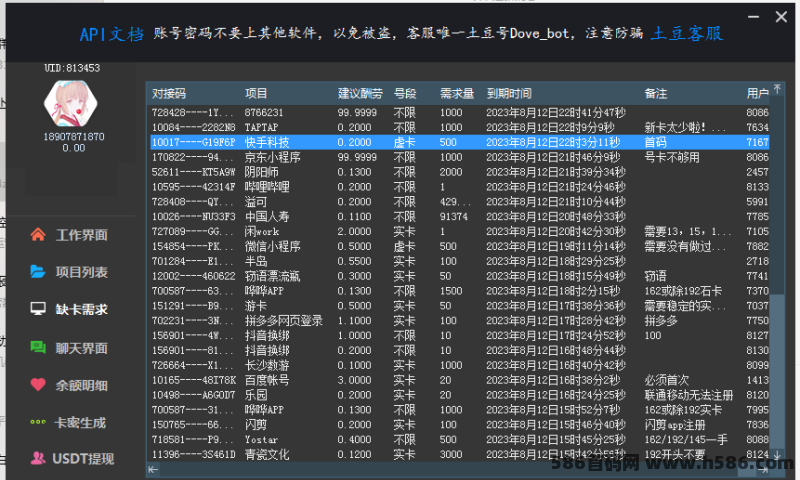Open the 土豆客服 link
Screen dimensions: 800x480
(687, 34)
